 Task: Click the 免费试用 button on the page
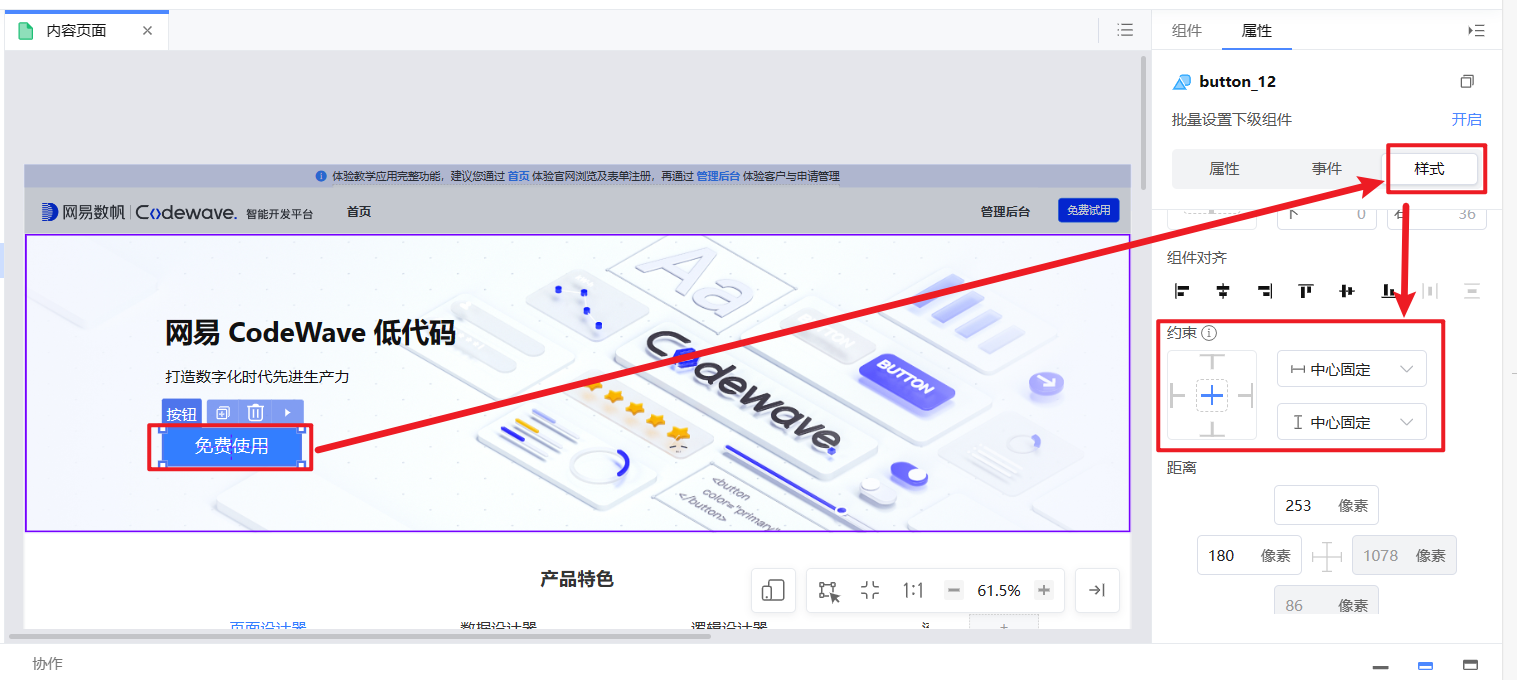1088,210
